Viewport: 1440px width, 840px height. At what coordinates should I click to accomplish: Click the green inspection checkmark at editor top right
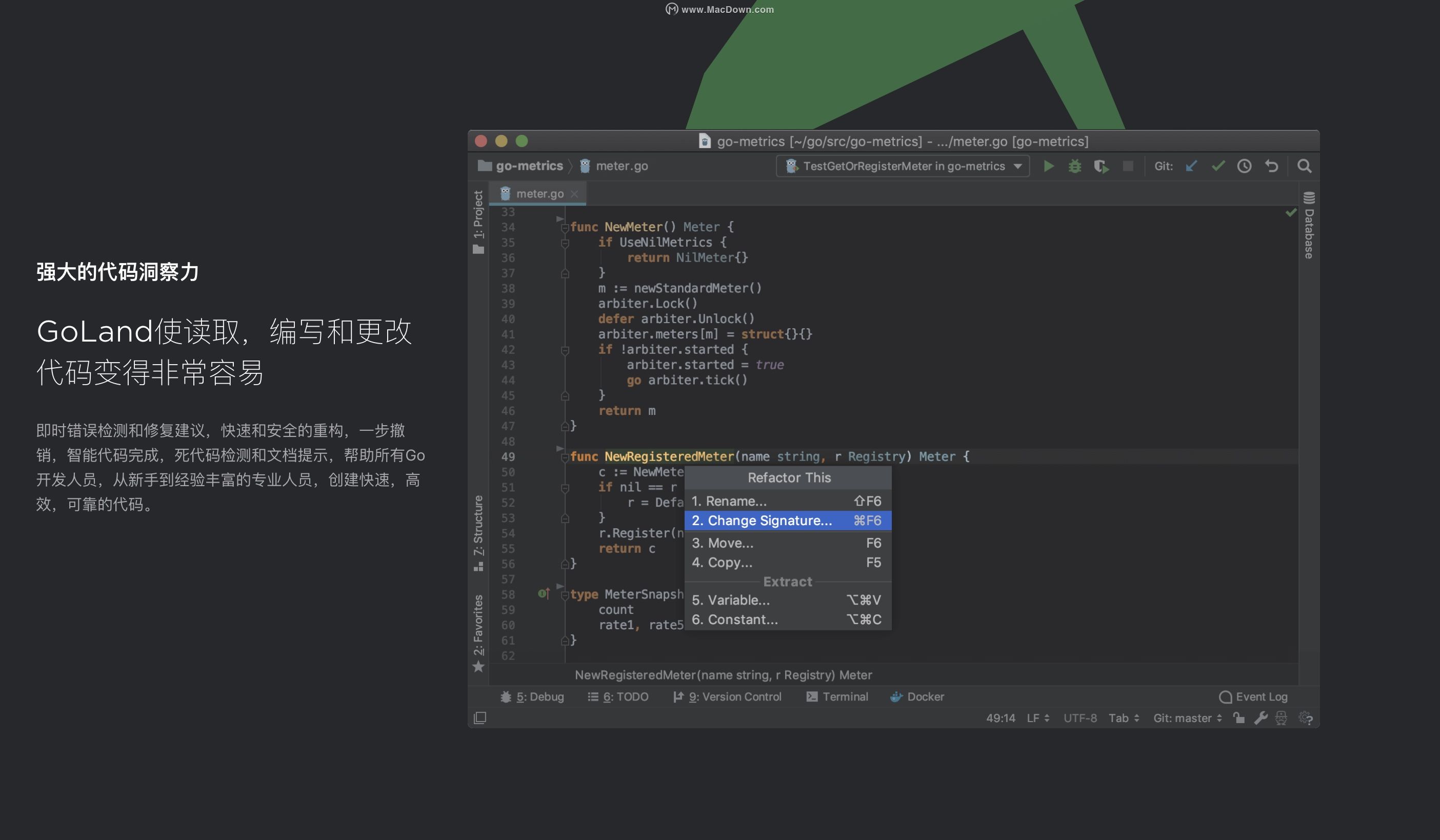click(1291, 213)
